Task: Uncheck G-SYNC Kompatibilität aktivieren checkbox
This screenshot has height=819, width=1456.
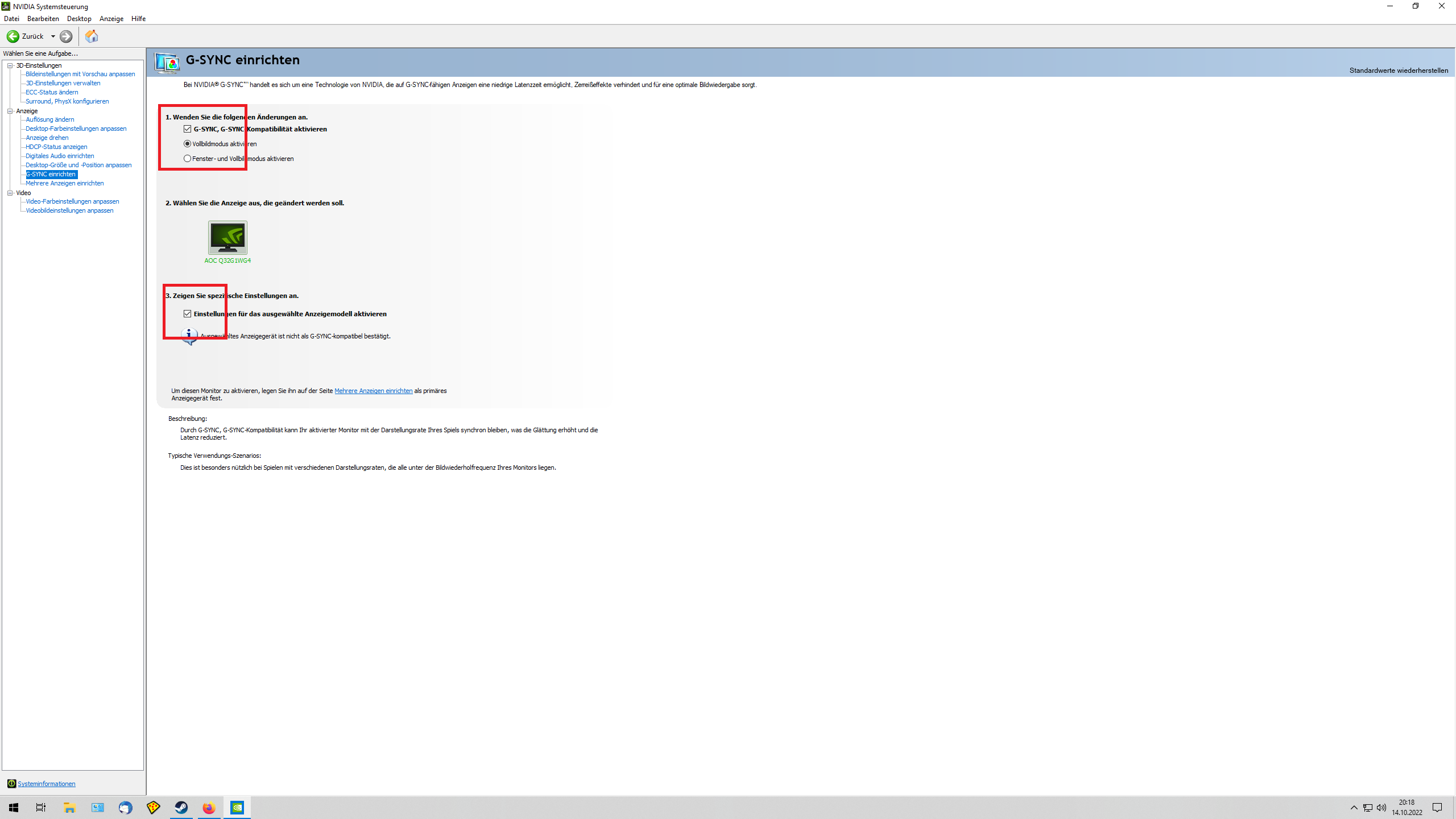Action: (x=188, y=129)
